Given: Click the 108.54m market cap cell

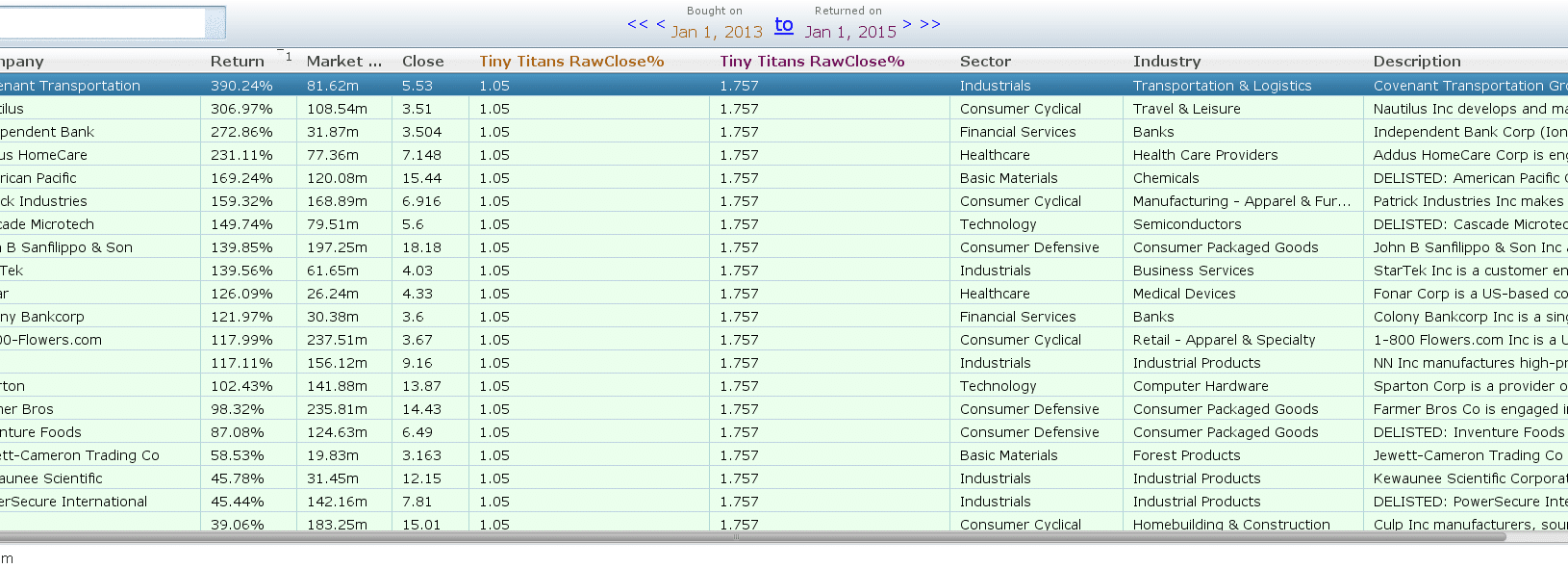Looking at the screenshot, I should (343, 109).
